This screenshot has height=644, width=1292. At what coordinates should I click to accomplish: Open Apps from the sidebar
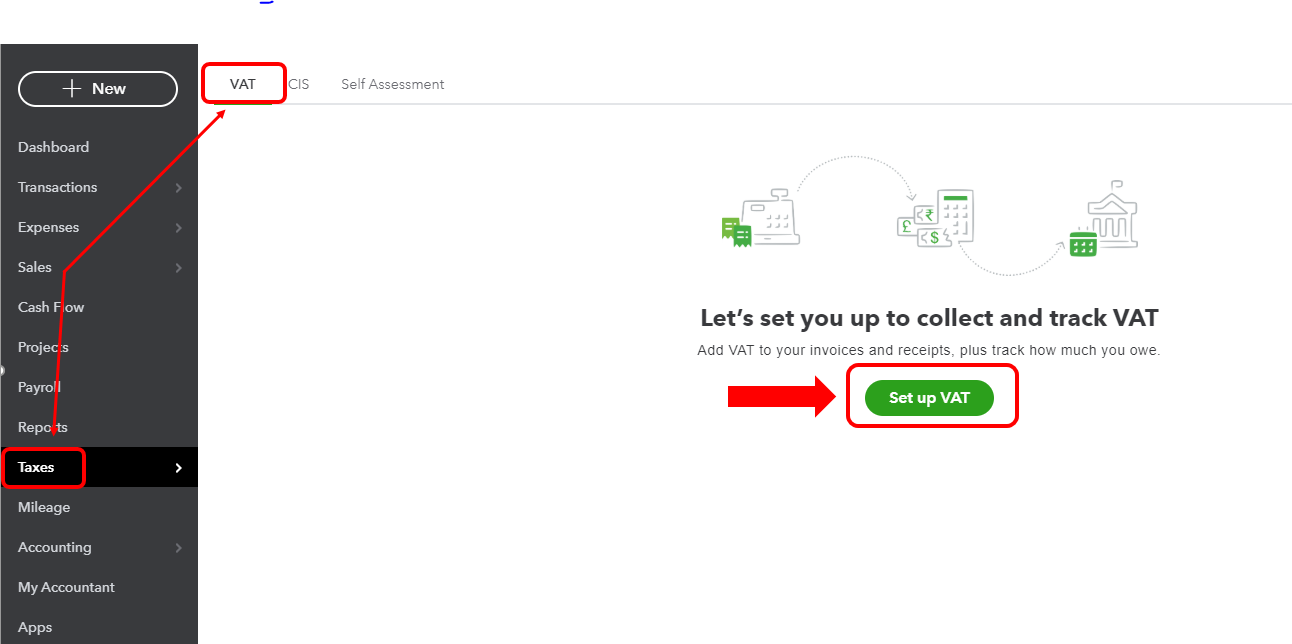[35, 627]
